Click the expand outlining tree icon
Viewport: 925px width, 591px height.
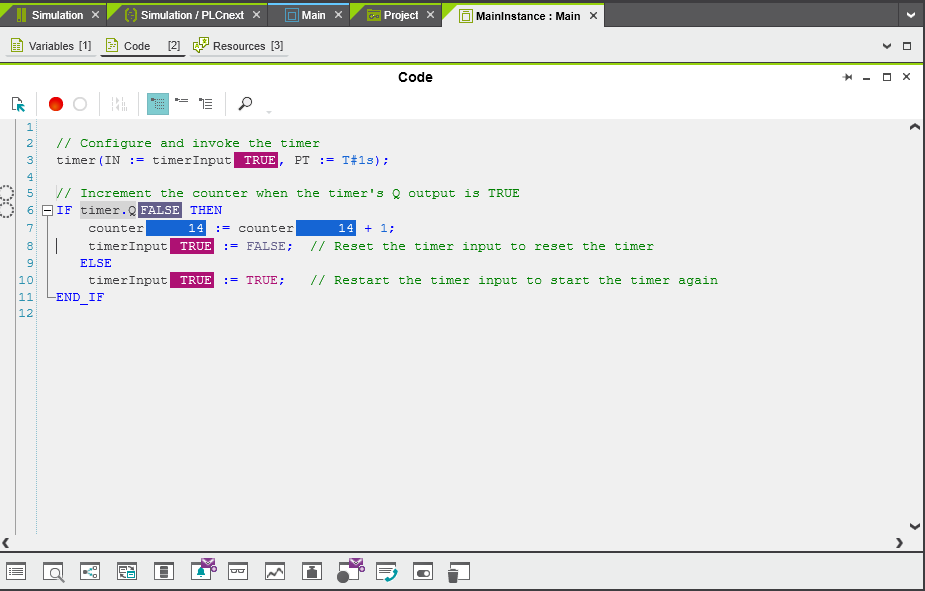tap(206, 104)
